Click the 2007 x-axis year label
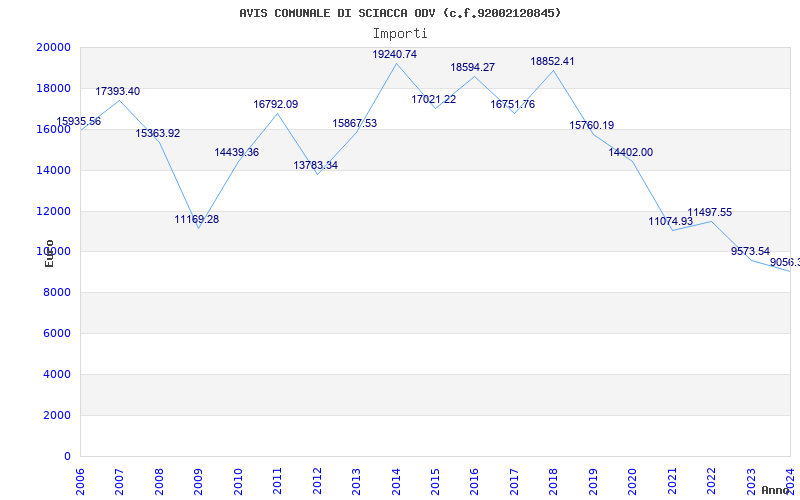 tap(120, 481)
